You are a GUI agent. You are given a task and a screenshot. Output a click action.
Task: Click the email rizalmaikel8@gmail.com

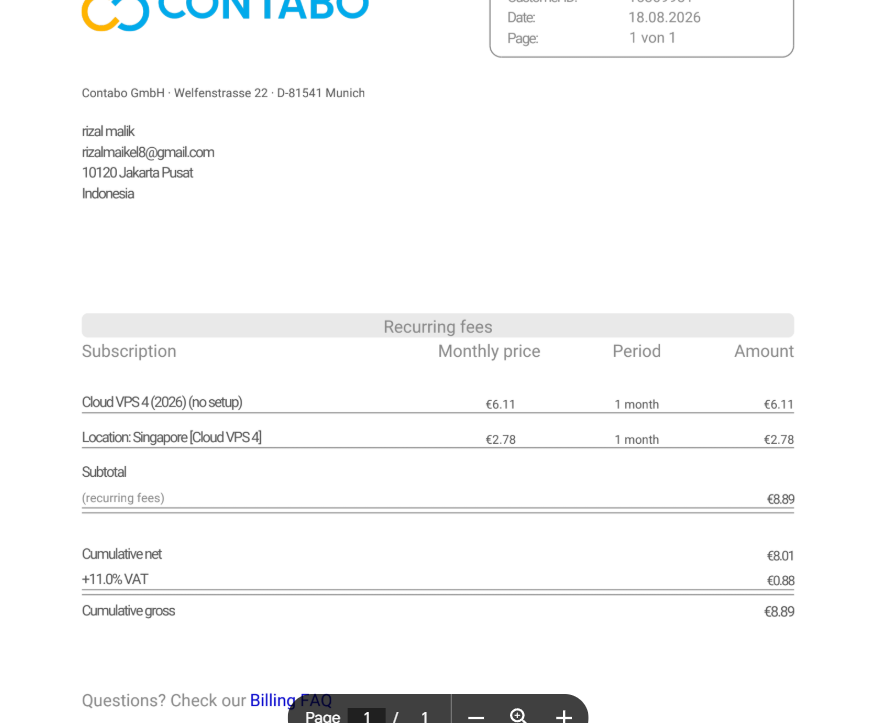coord(148,152)
